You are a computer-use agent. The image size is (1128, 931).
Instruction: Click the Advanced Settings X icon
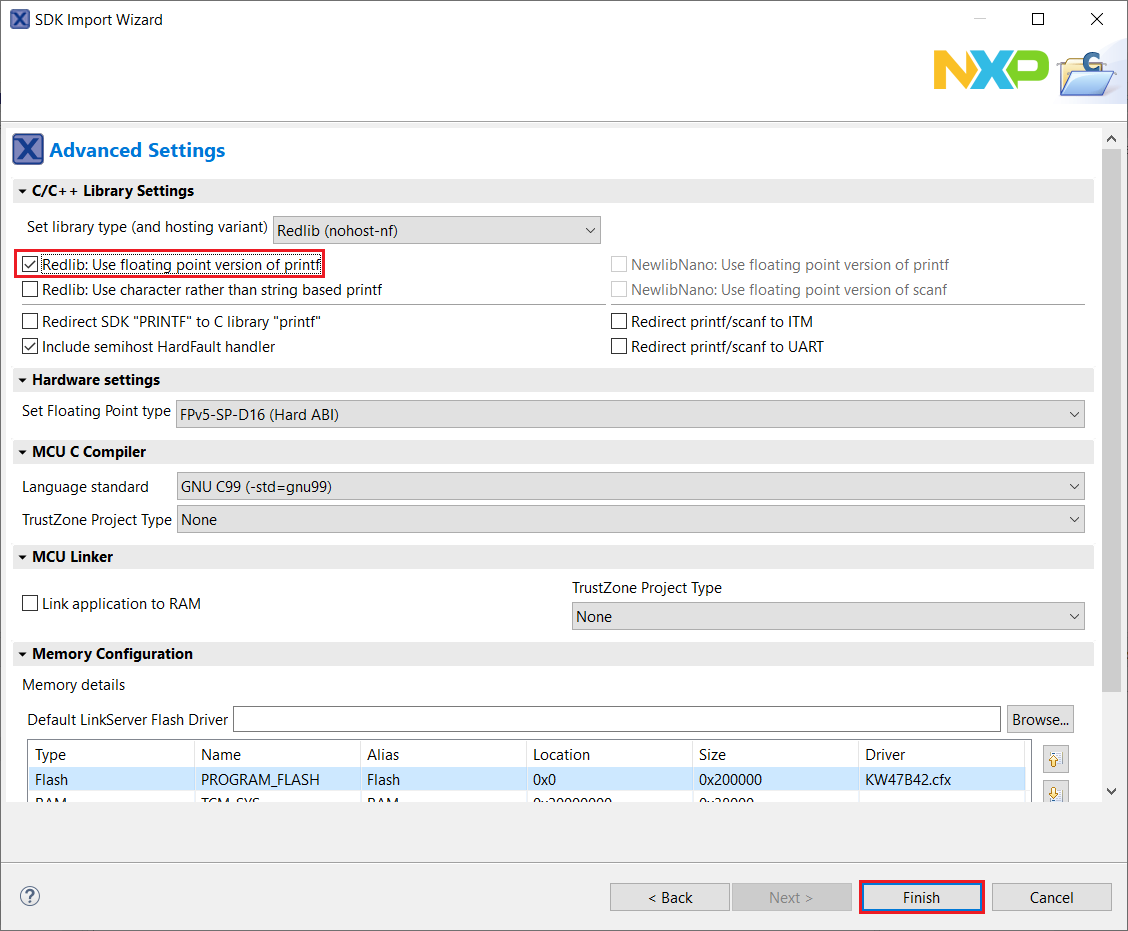tap(28, 150)
